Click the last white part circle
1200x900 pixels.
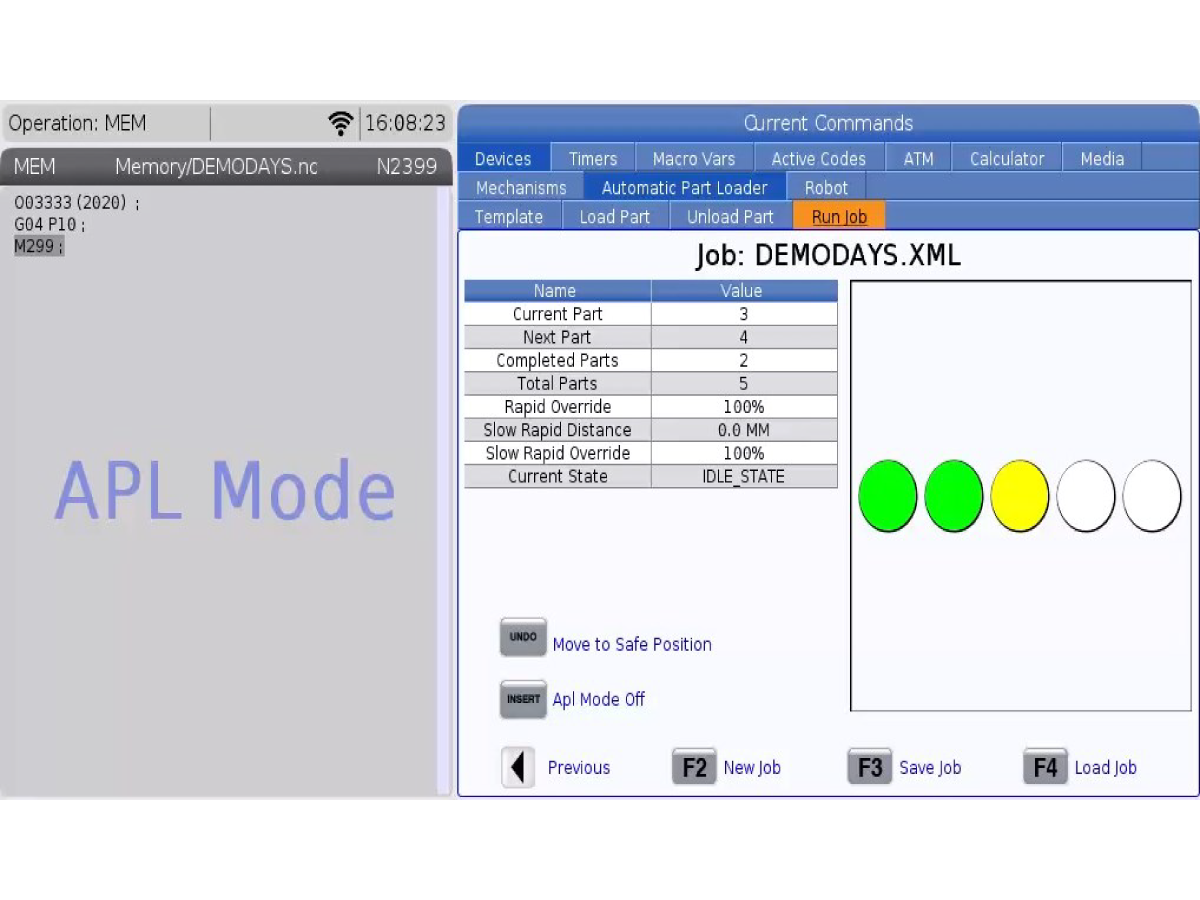[x=1151, y=496]
